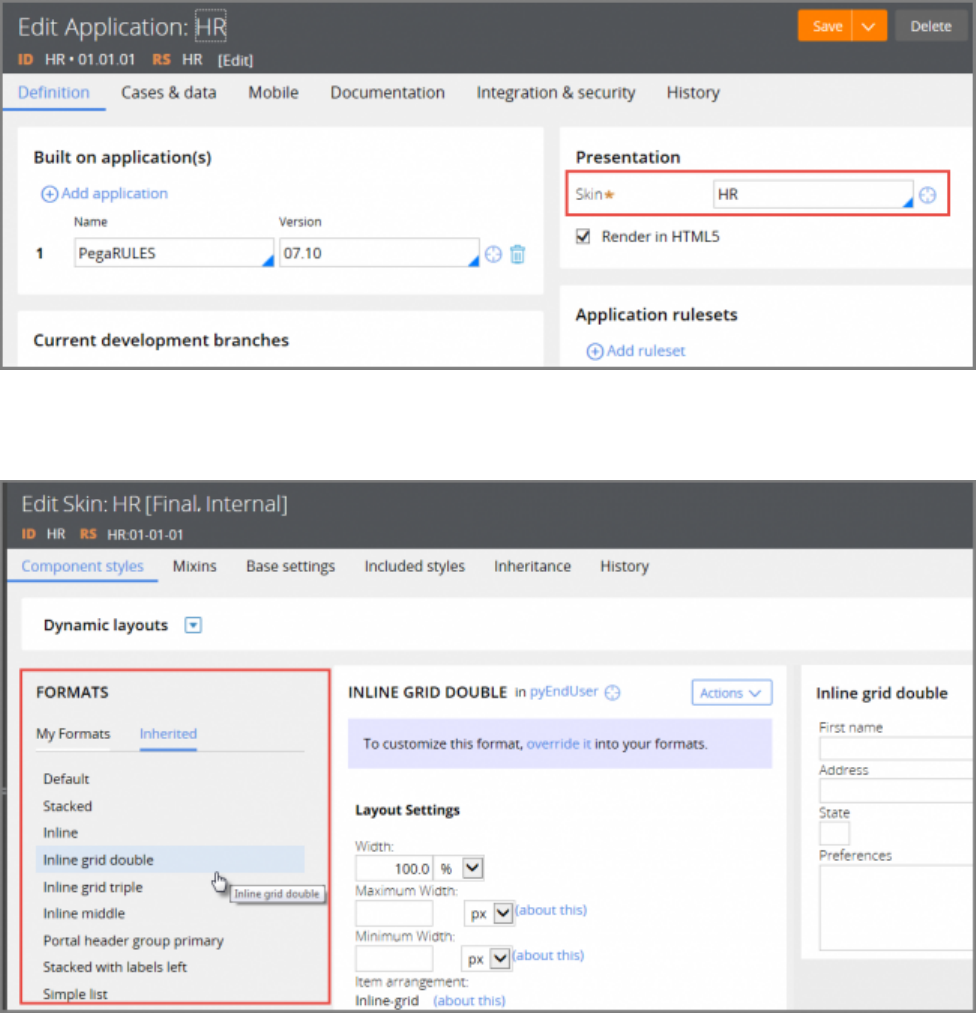The image size is (976, 1013).
Task: Expand the Save button dropdown arrow
Action: click(869, 26)
